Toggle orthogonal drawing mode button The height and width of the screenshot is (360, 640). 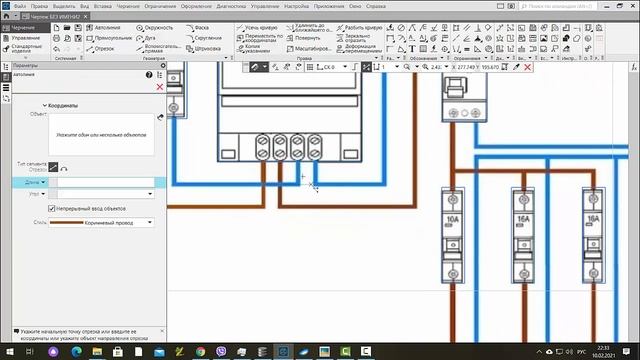[354, 67]
